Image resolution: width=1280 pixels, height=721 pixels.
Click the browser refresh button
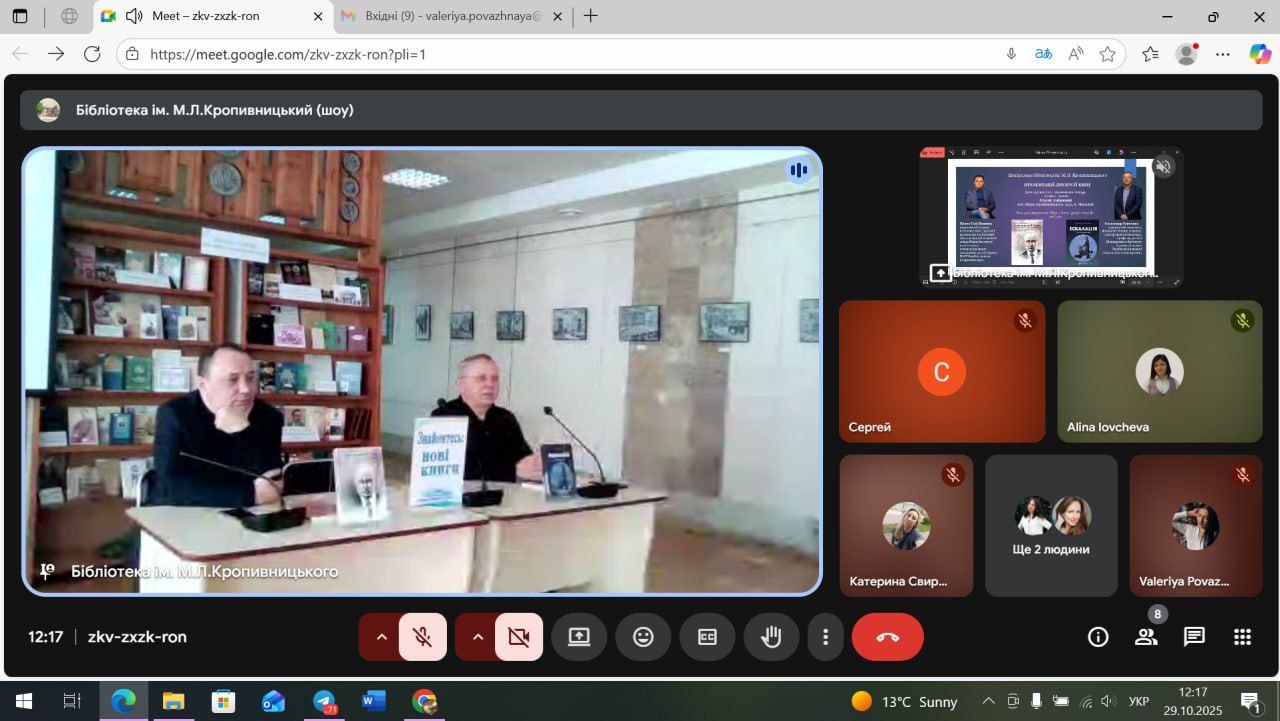92,54
